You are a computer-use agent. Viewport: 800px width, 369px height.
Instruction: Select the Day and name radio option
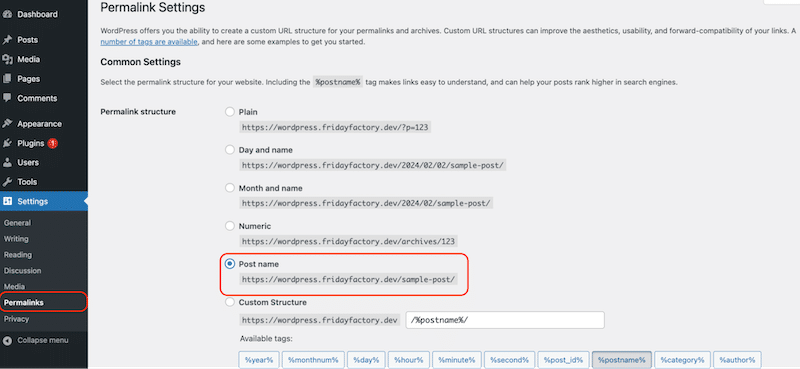click(x=230, y=150)
